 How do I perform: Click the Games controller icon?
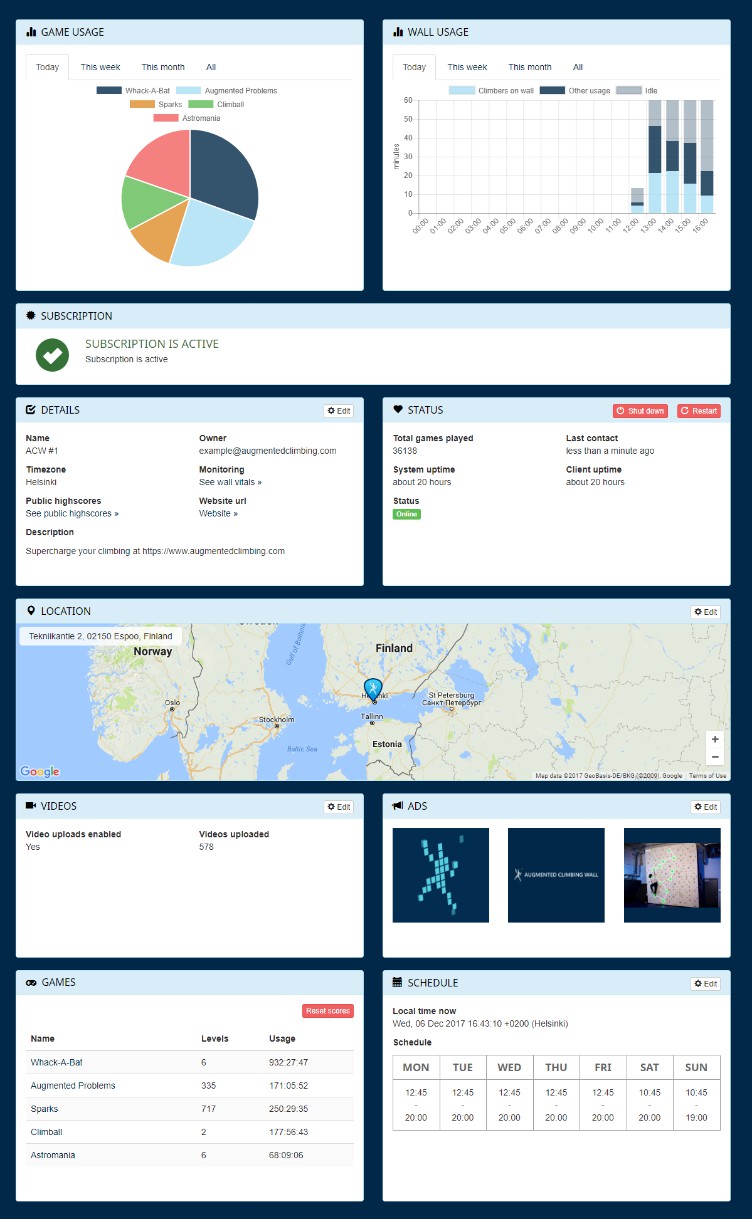[x=31, y=982]
